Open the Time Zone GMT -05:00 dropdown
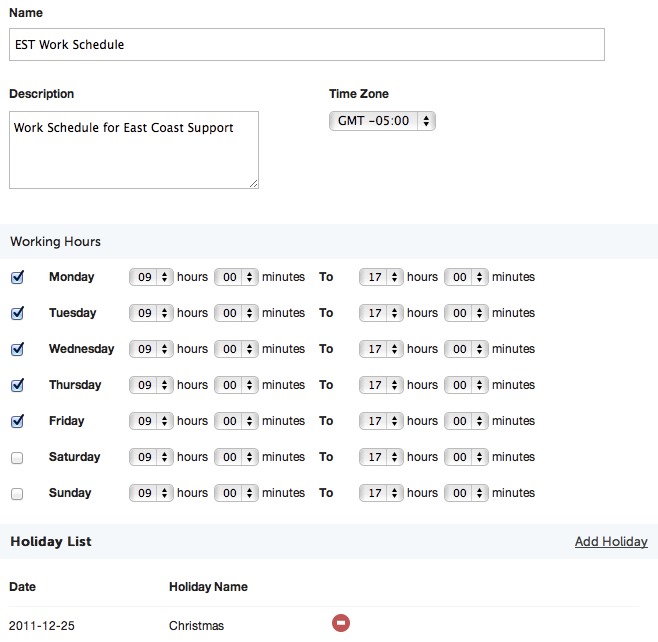The image size is (658, 642). click(382, 121)
